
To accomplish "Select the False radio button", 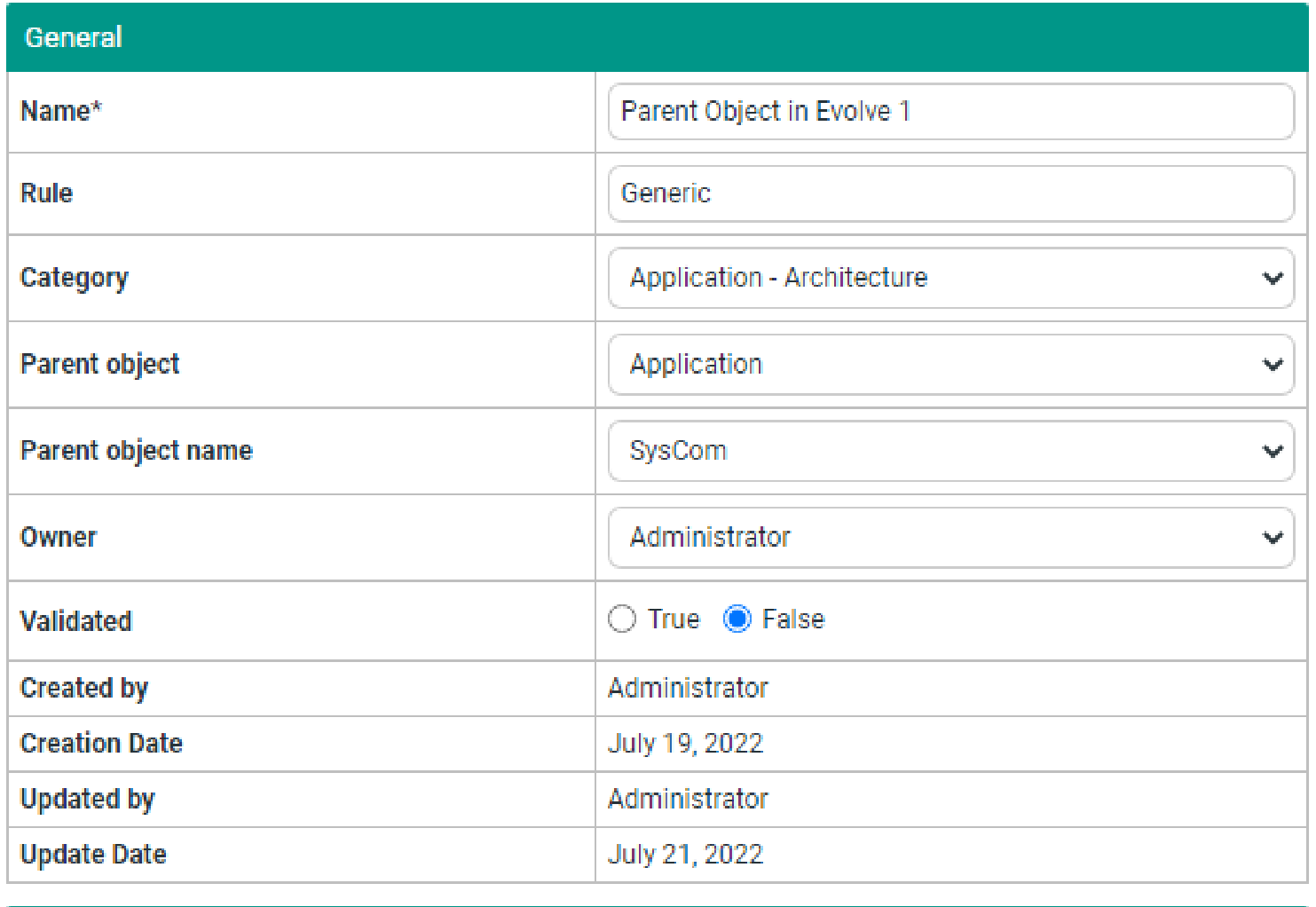I will tap(737, 619).
